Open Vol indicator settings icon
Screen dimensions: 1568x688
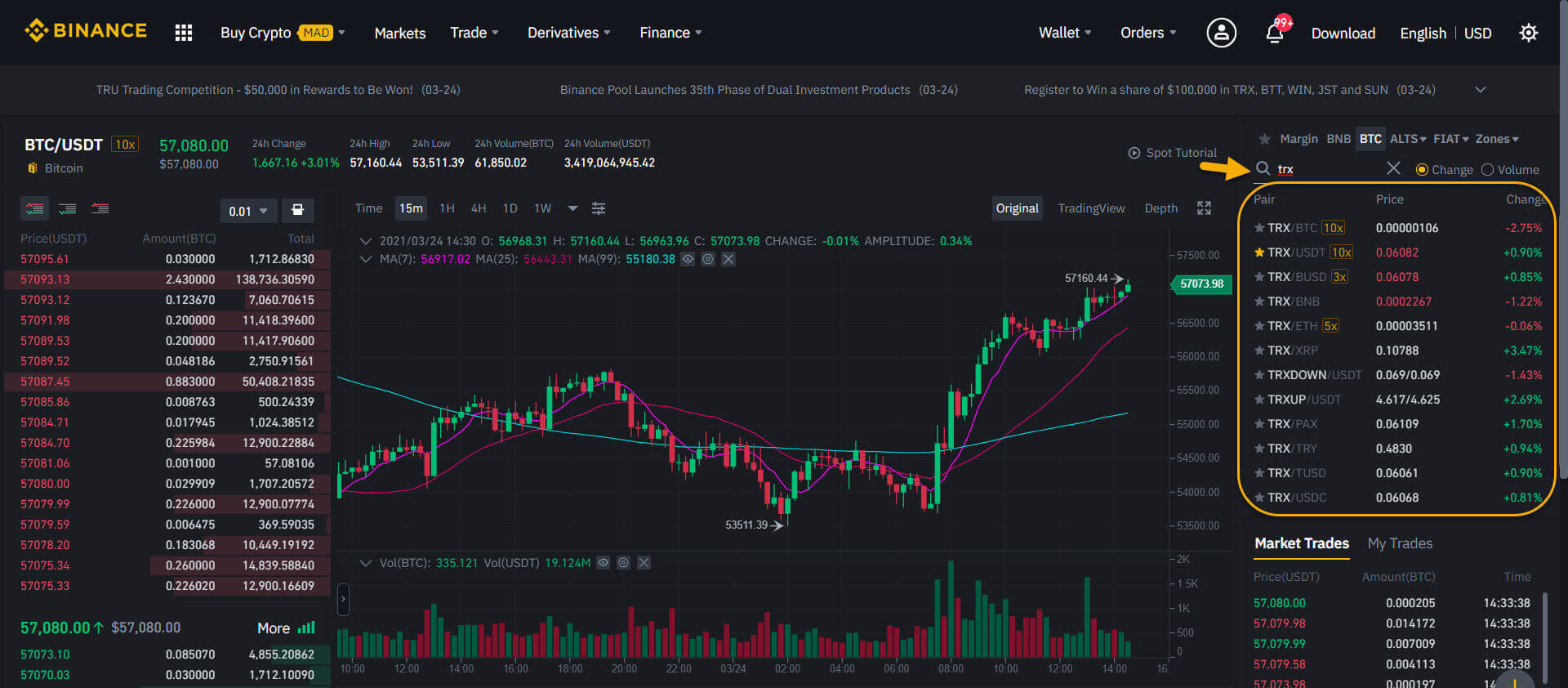point(623,563)
